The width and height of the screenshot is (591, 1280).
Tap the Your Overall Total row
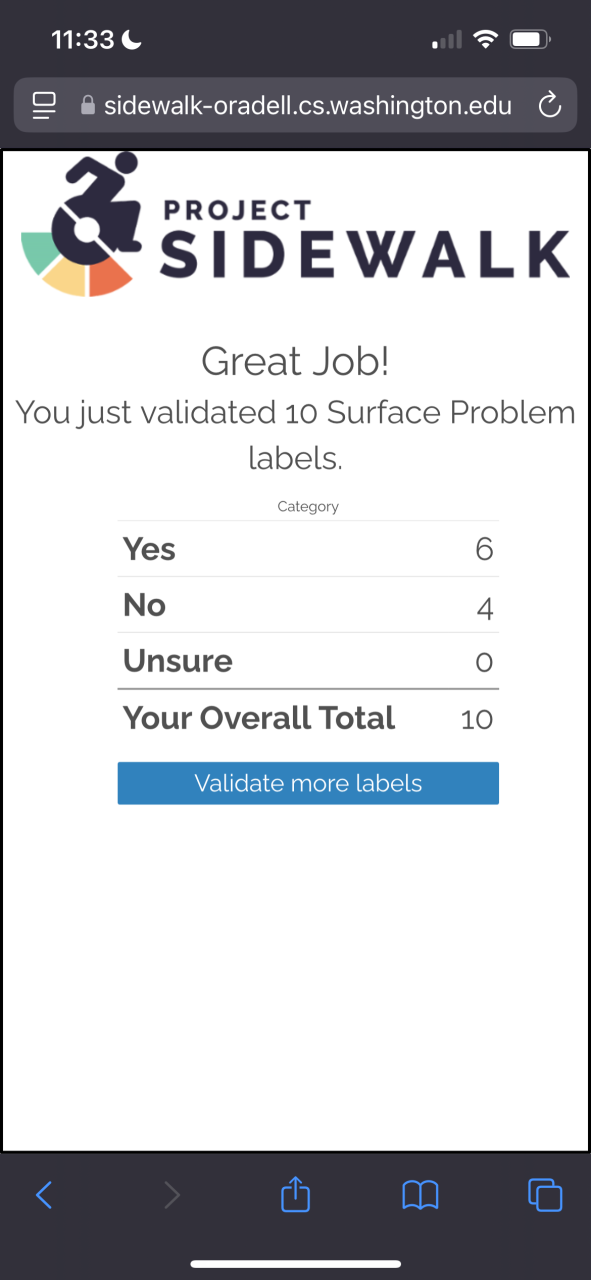coord(308,718)
